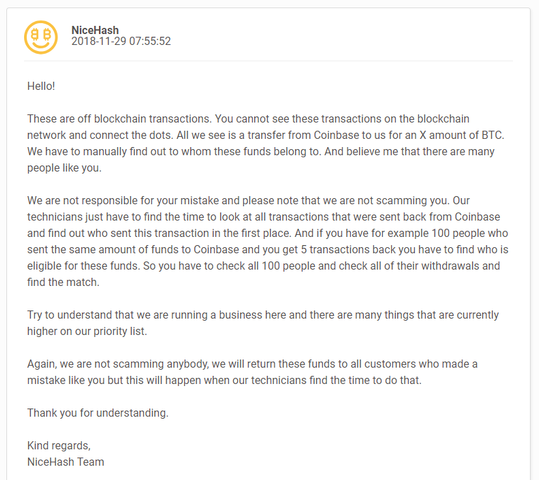The width and height of the screenshot is (539, 480).
Task: Click paragraph starting "Try to understand"
Action: coord(263,323)
